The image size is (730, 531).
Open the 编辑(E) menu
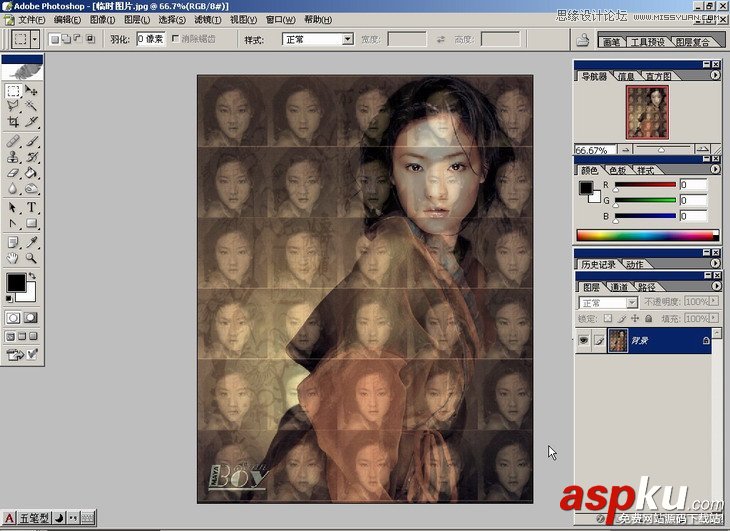[x=67, y=20]
